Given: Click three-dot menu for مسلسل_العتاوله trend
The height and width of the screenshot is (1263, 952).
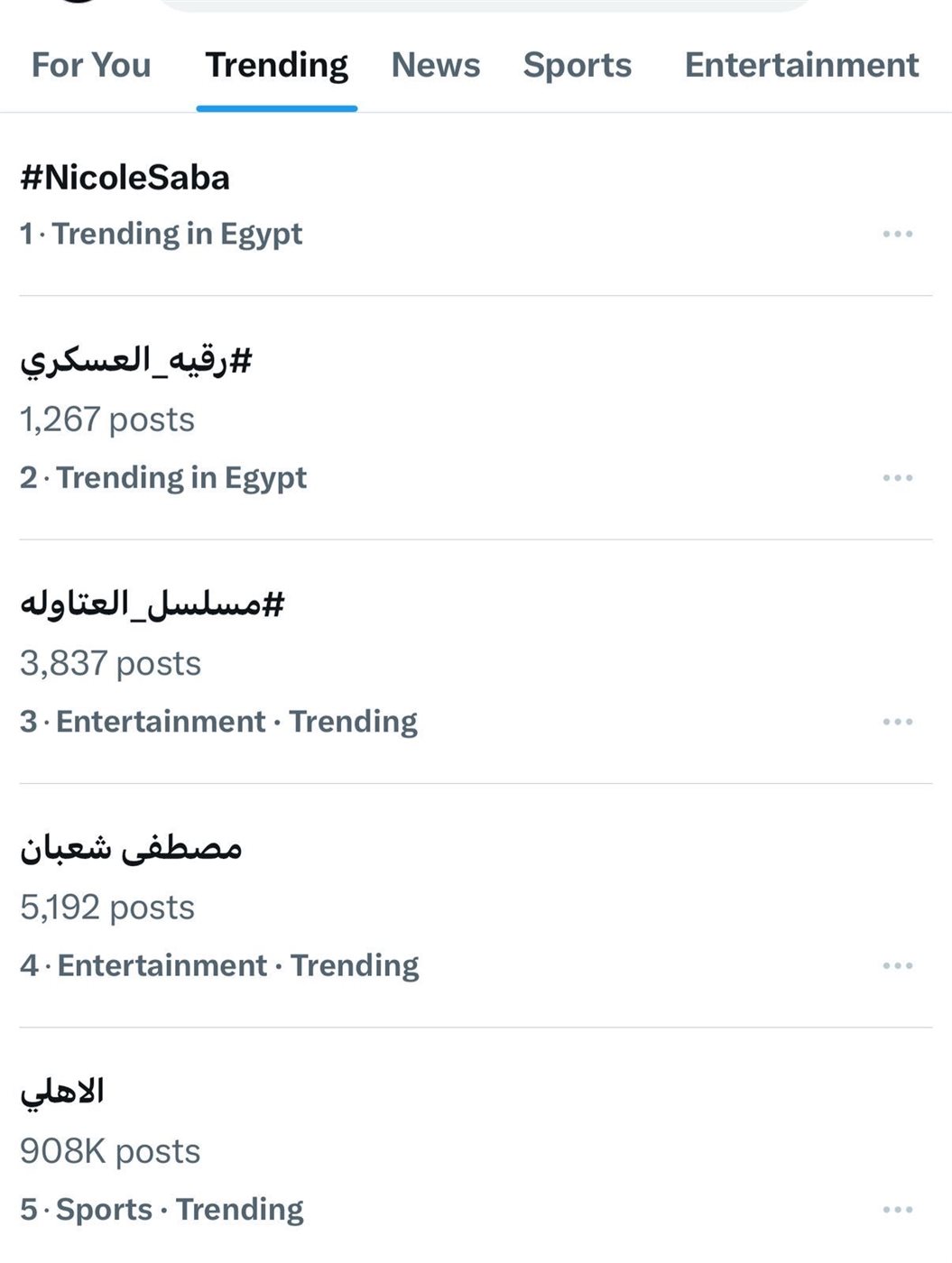Looking at the screenshot, I should coord(897,722).
